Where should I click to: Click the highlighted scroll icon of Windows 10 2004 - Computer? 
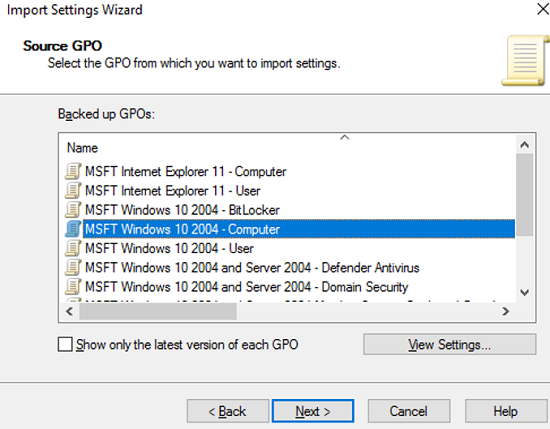click(x=73, y=229)
